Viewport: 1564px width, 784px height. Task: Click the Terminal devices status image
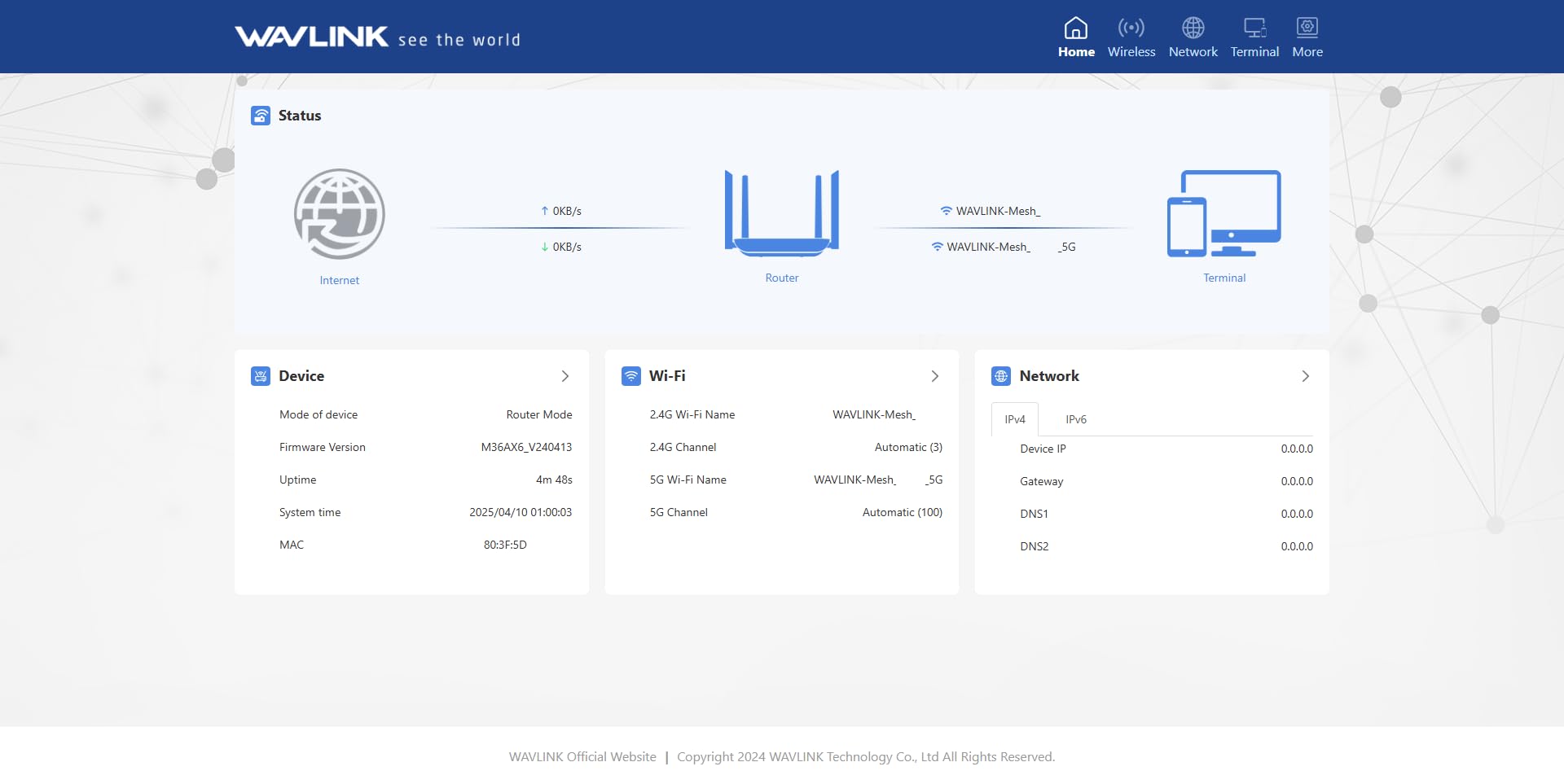coord(1224,213)
